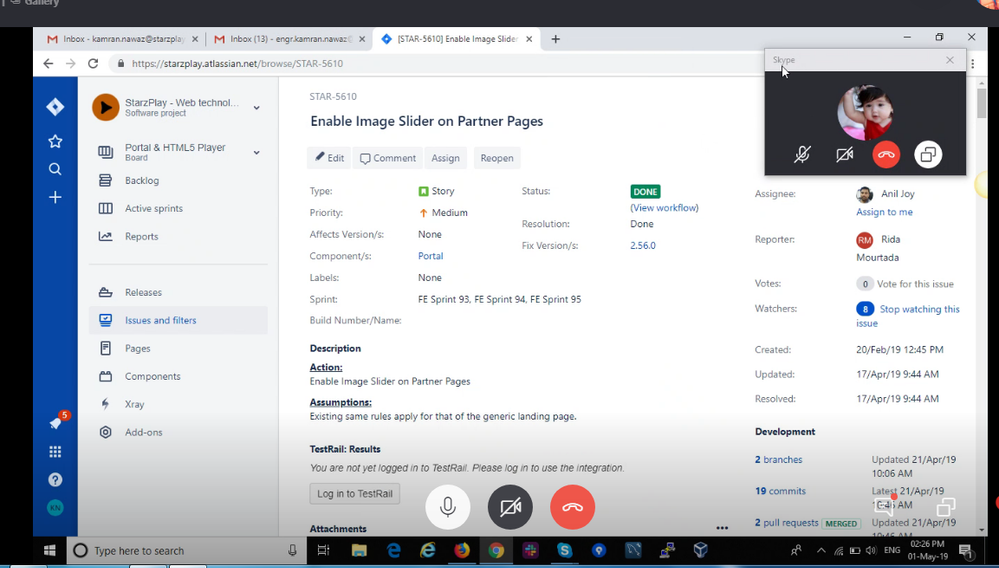Expand the StarzPlay project dropdown

point(257,108)
